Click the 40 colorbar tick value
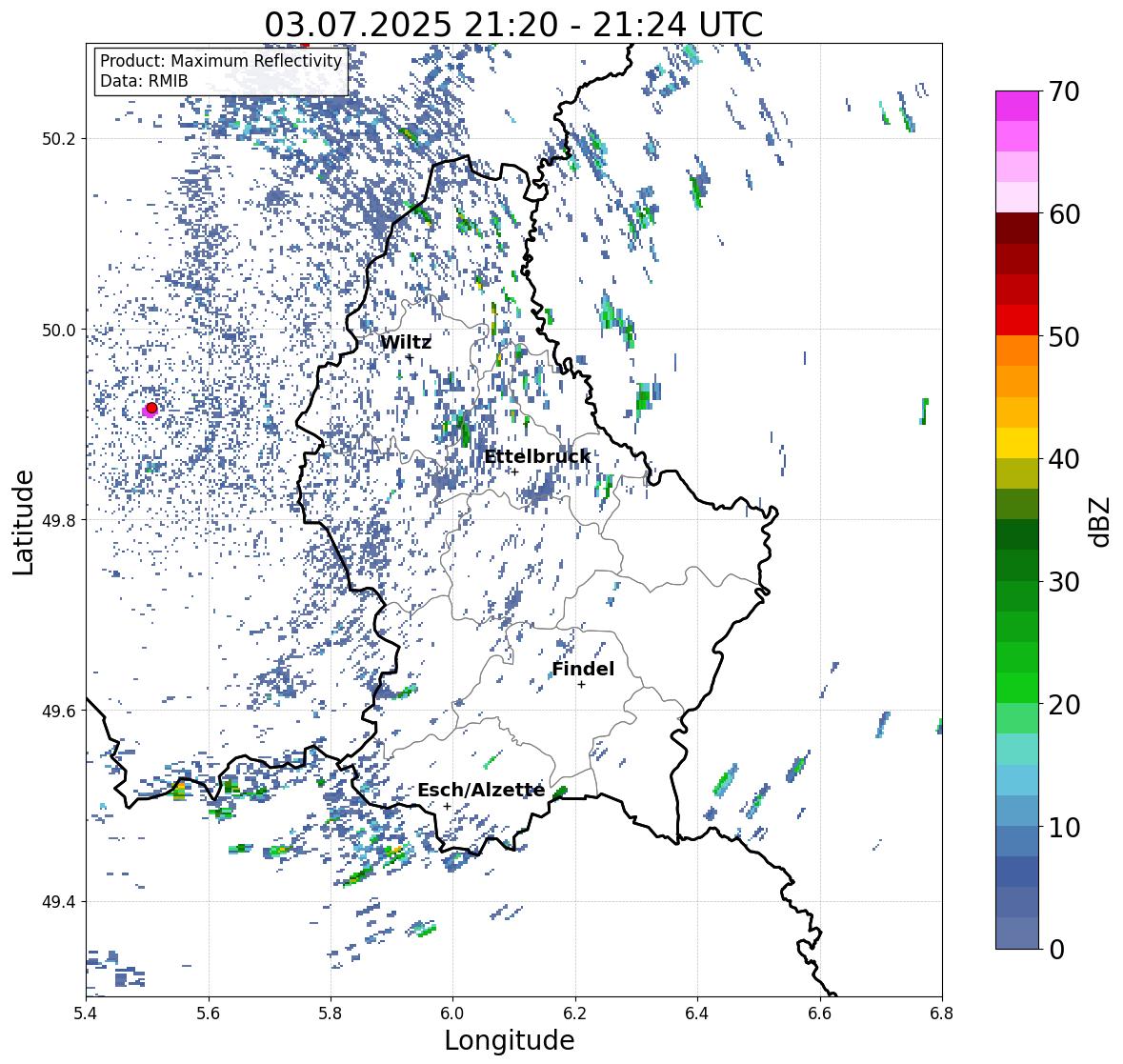This screenshot has height=1064, width=1123. (x=1063, y=459)
